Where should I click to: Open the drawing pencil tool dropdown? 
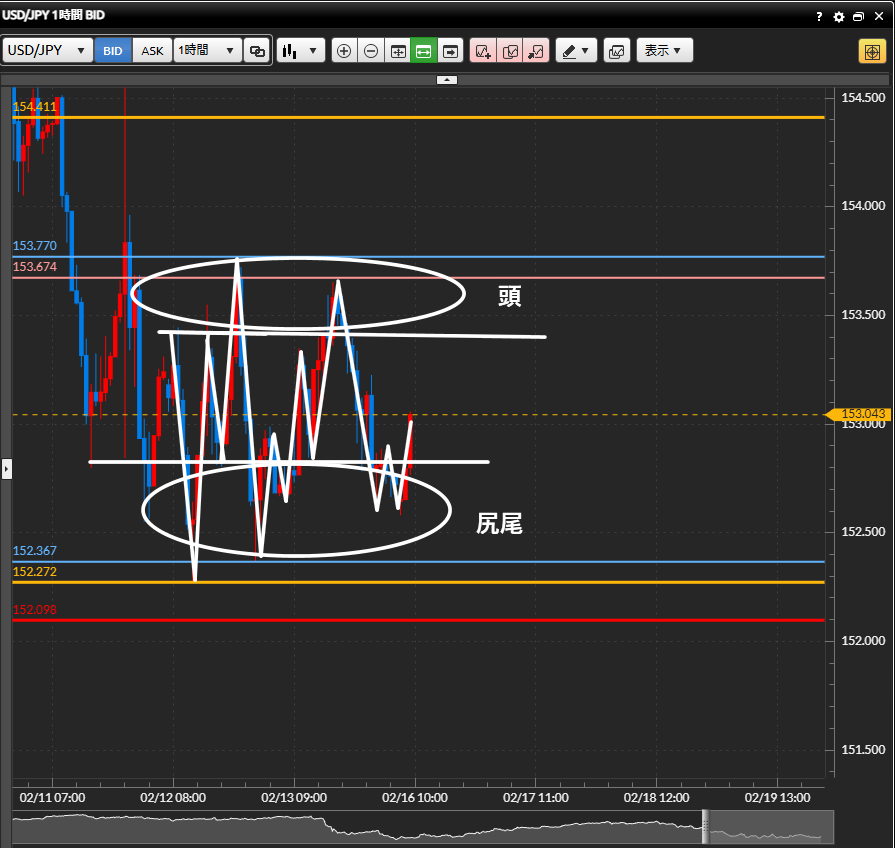(x=576, y=51)
